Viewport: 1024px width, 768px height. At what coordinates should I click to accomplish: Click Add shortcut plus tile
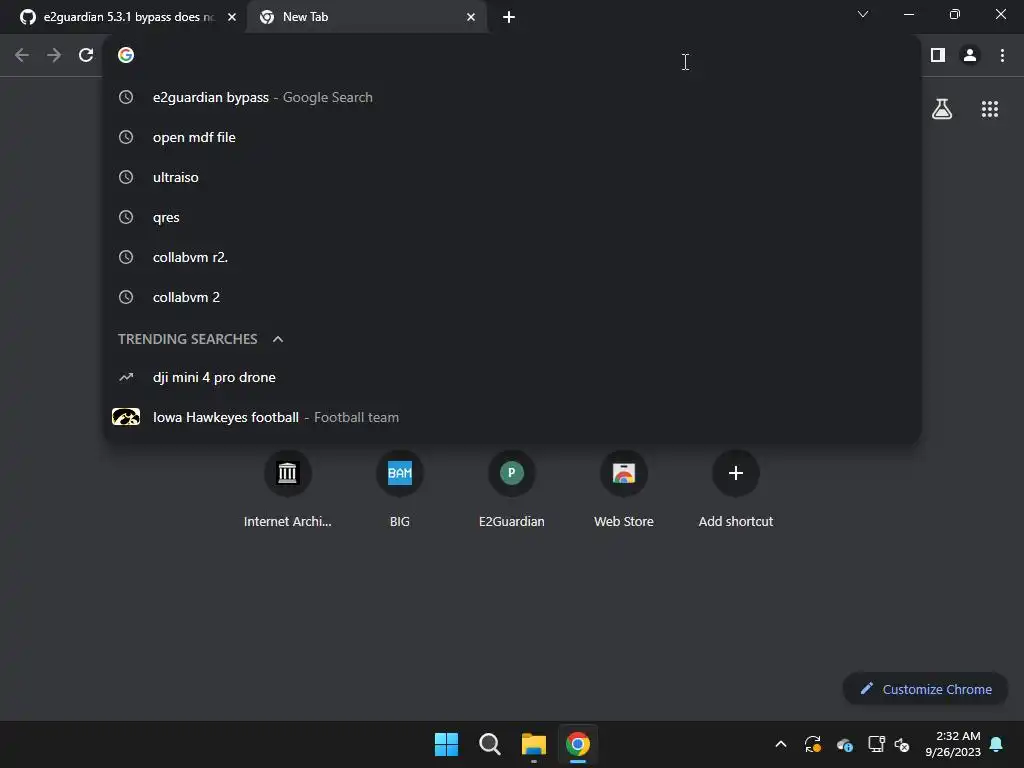[735, 490]
